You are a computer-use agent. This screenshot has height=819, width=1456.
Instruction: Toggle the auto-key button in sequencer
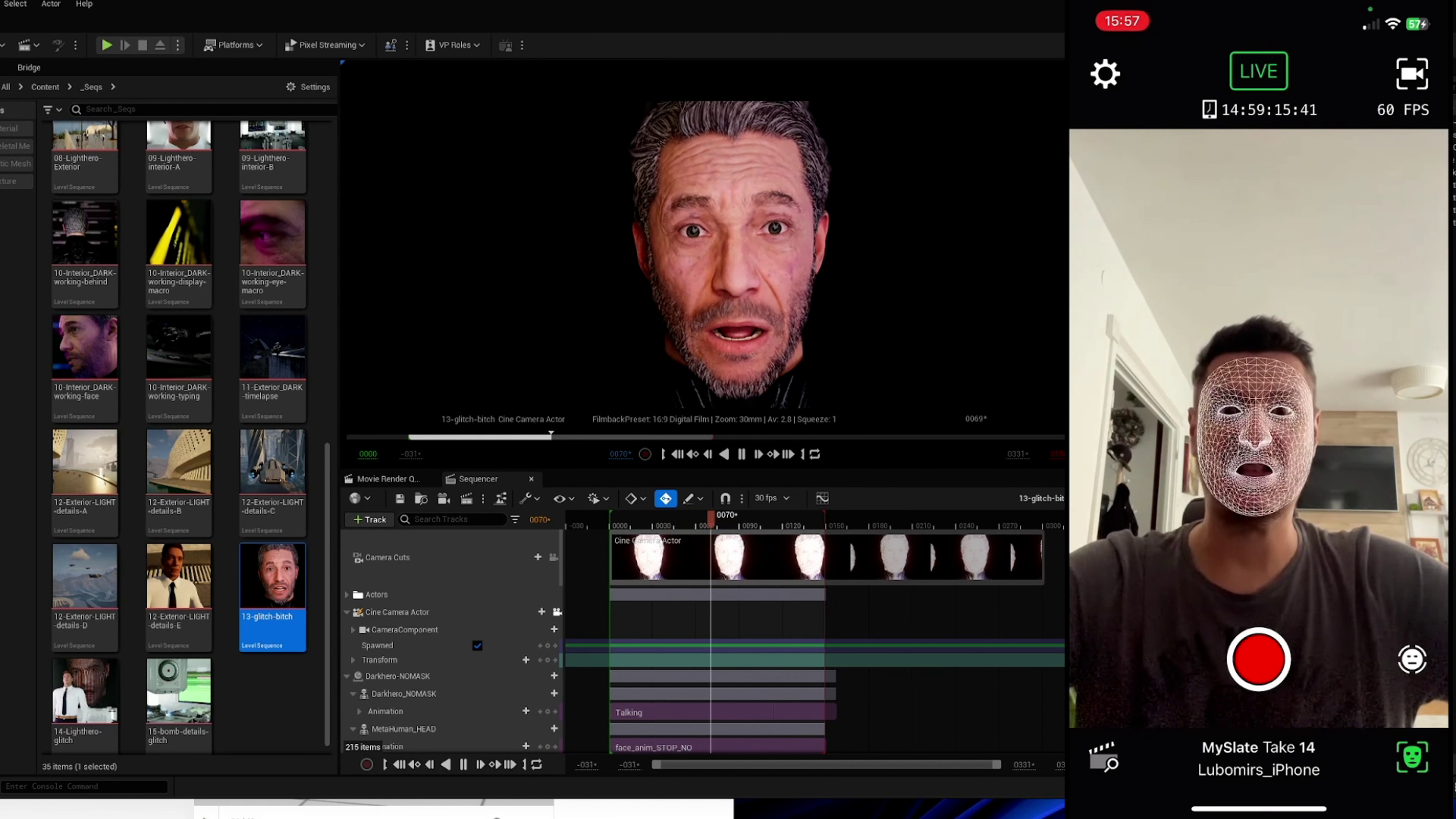tap(665, 499)
